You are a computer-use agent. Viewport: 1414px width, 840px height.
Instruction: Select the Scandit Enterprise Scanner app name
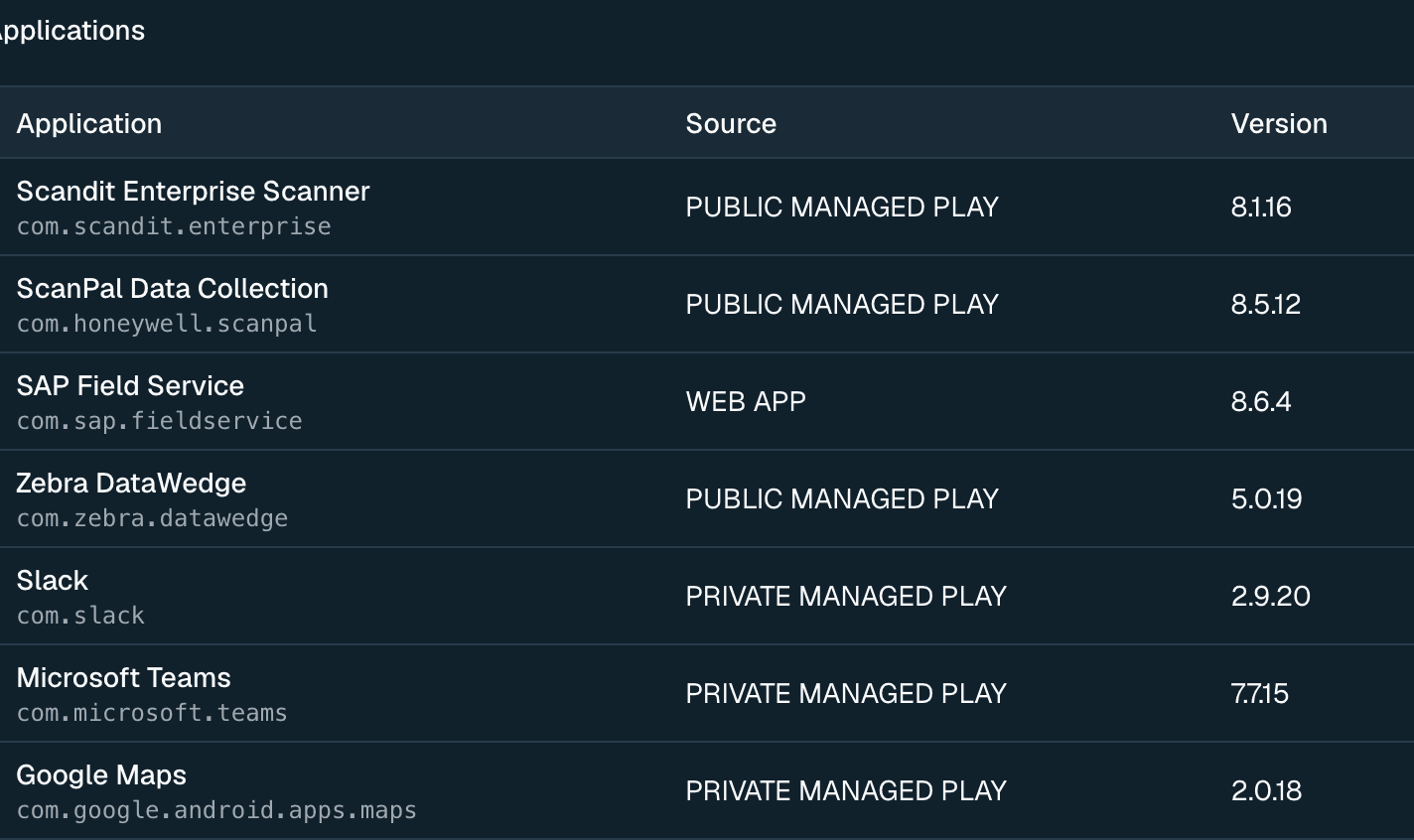click(x=194, y=191)
